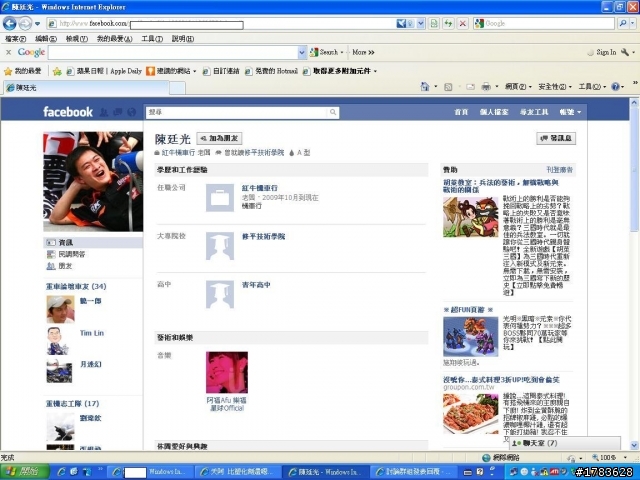The image size is (640, 480).
Task: Open the 我的最愛(A) menu
Action: tap(114, 39)
